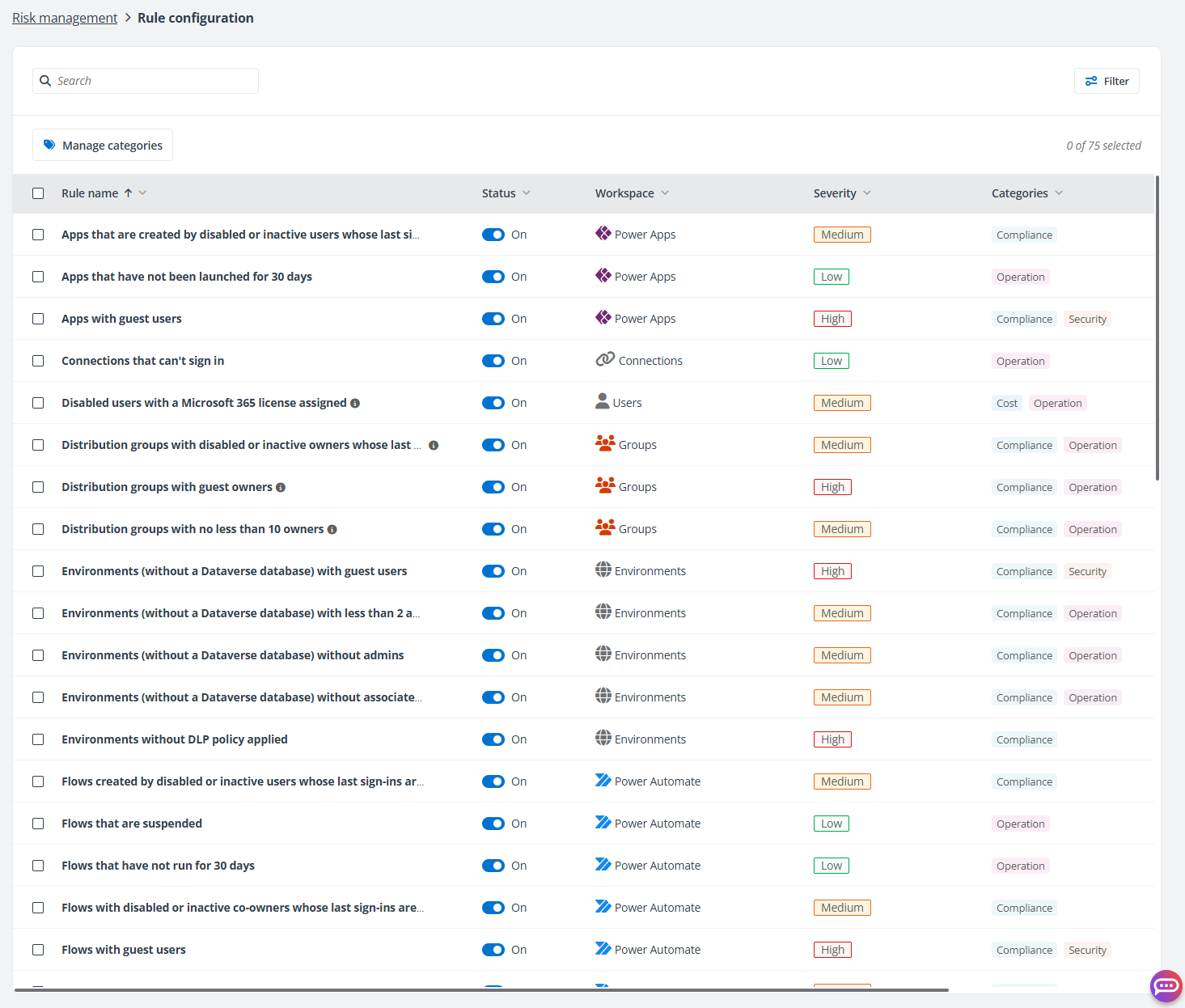Check the select-all checkbox in the table header
The width and height of the screenshot is (1185, 1008).
pos(38,193)
